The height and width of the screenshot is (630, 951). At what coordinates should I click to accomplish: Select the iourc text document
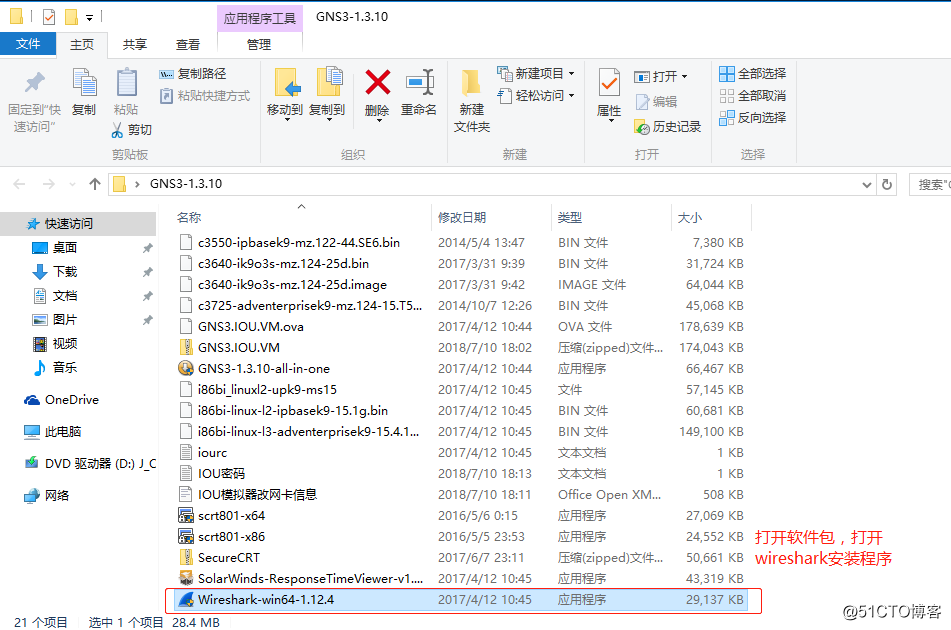461,453
